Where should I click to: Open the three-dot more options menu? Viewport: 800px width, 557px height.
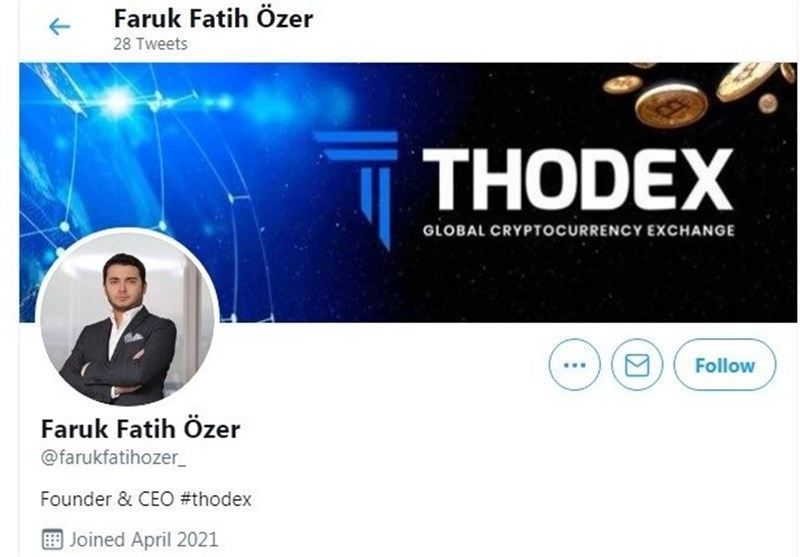click(574, 365)
